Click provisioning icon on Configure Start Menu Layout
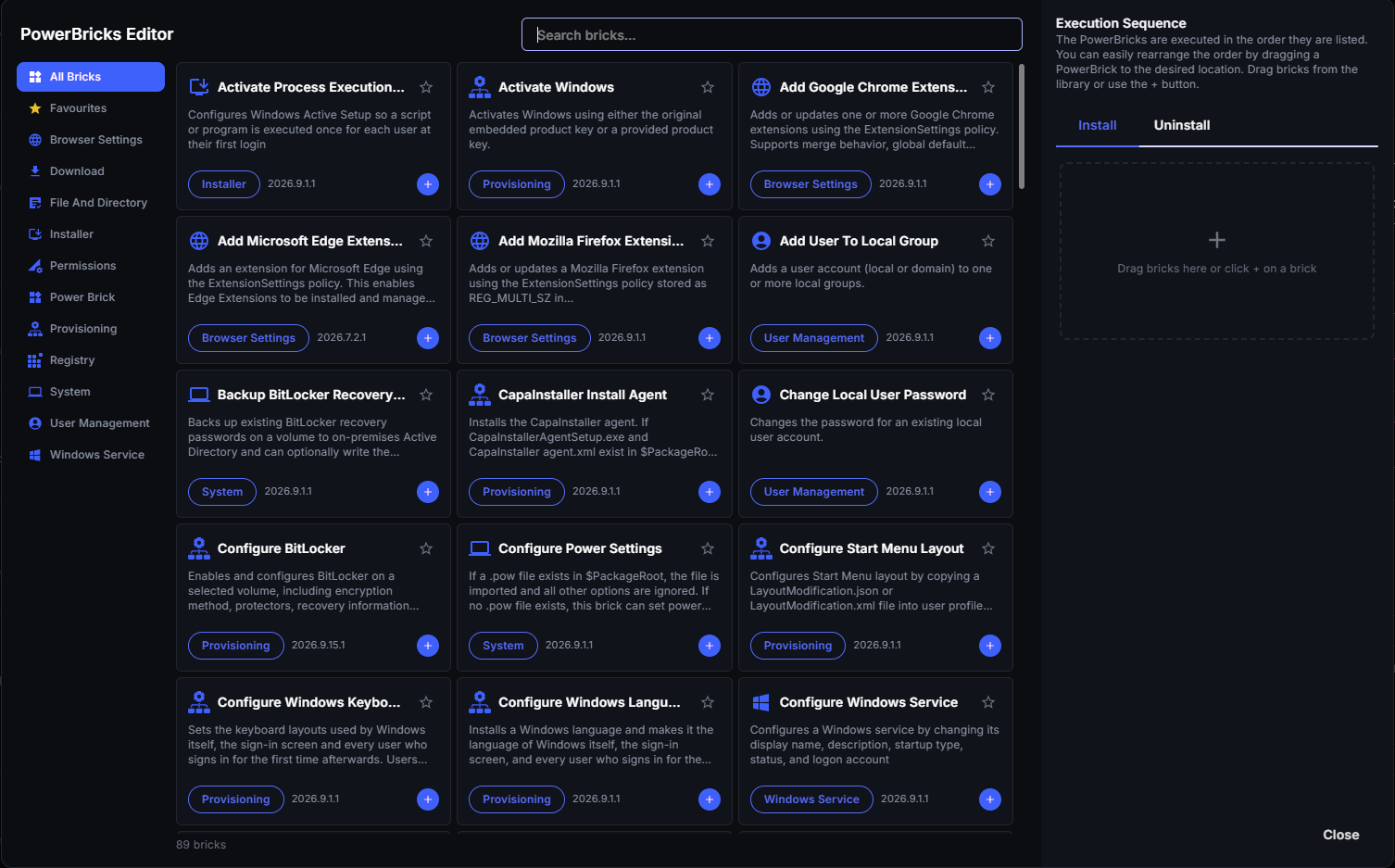 point(761,548)
